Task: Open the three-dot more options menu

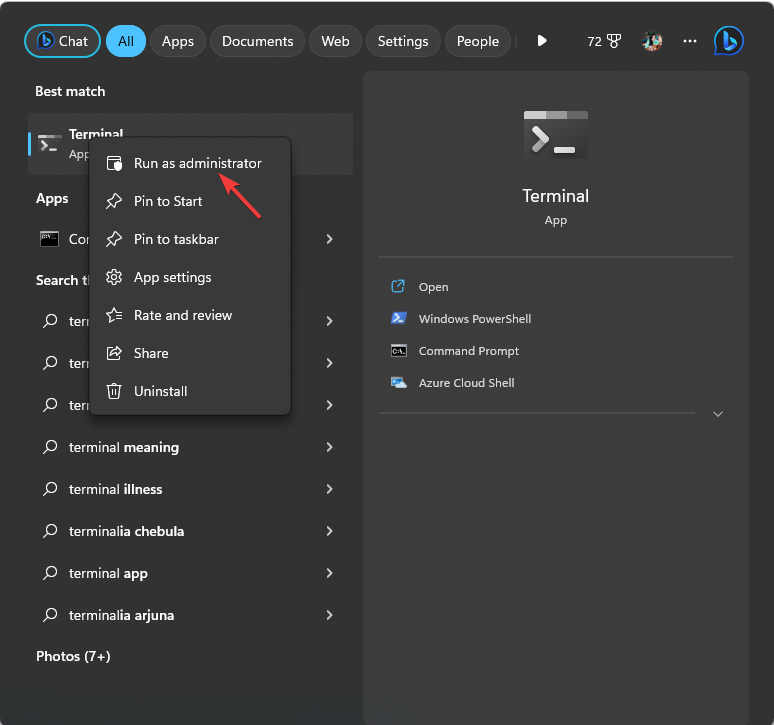Action: point(690,41)
